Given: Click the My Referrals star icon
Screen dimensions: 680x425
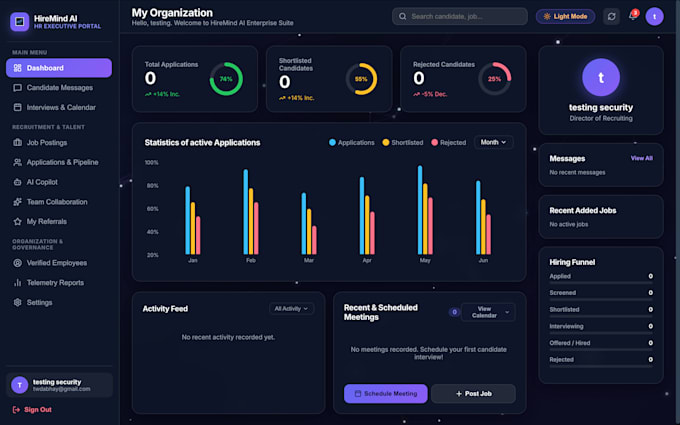Looking at the screenshot, I should (17, 222).
